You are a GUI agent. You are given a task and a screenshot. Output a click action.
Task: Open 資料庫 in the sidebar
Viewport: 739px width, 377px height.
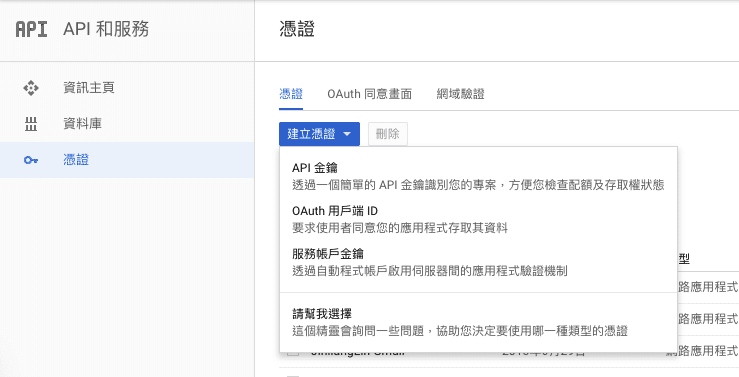pos(127,124)
